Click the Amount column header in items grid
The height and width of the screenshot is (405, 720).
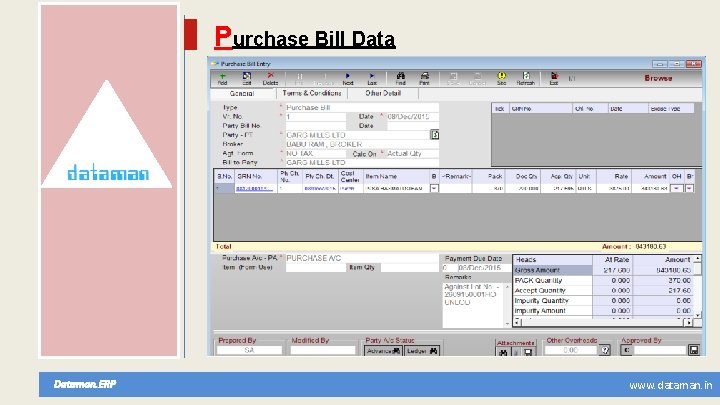coord(651,176)
